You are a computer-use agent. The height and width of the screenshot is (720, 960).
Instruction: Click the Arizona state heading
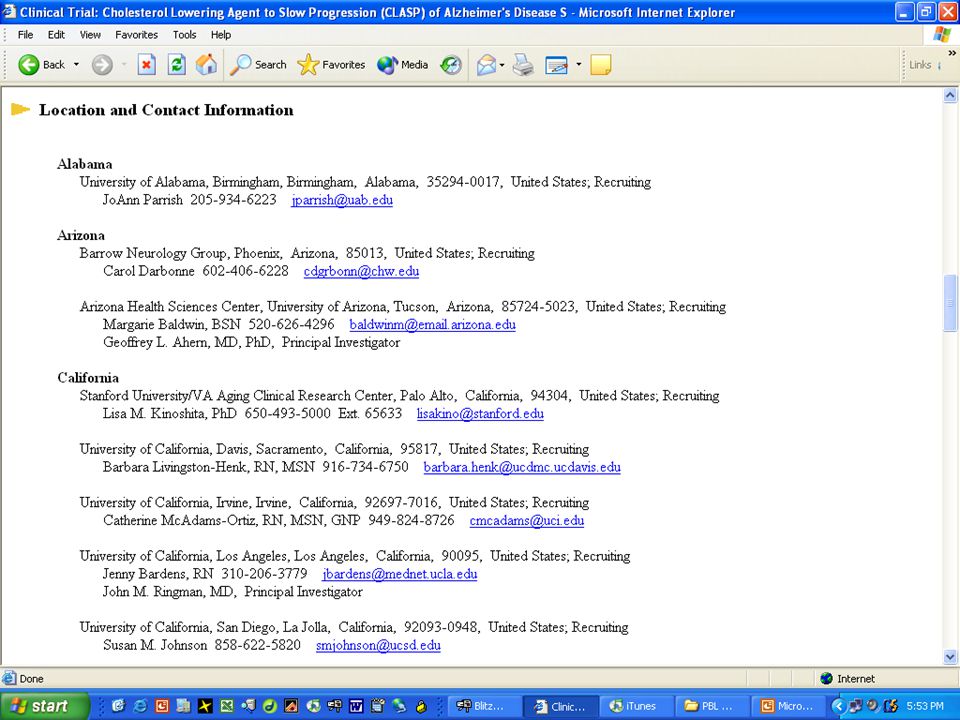point(81,236)
